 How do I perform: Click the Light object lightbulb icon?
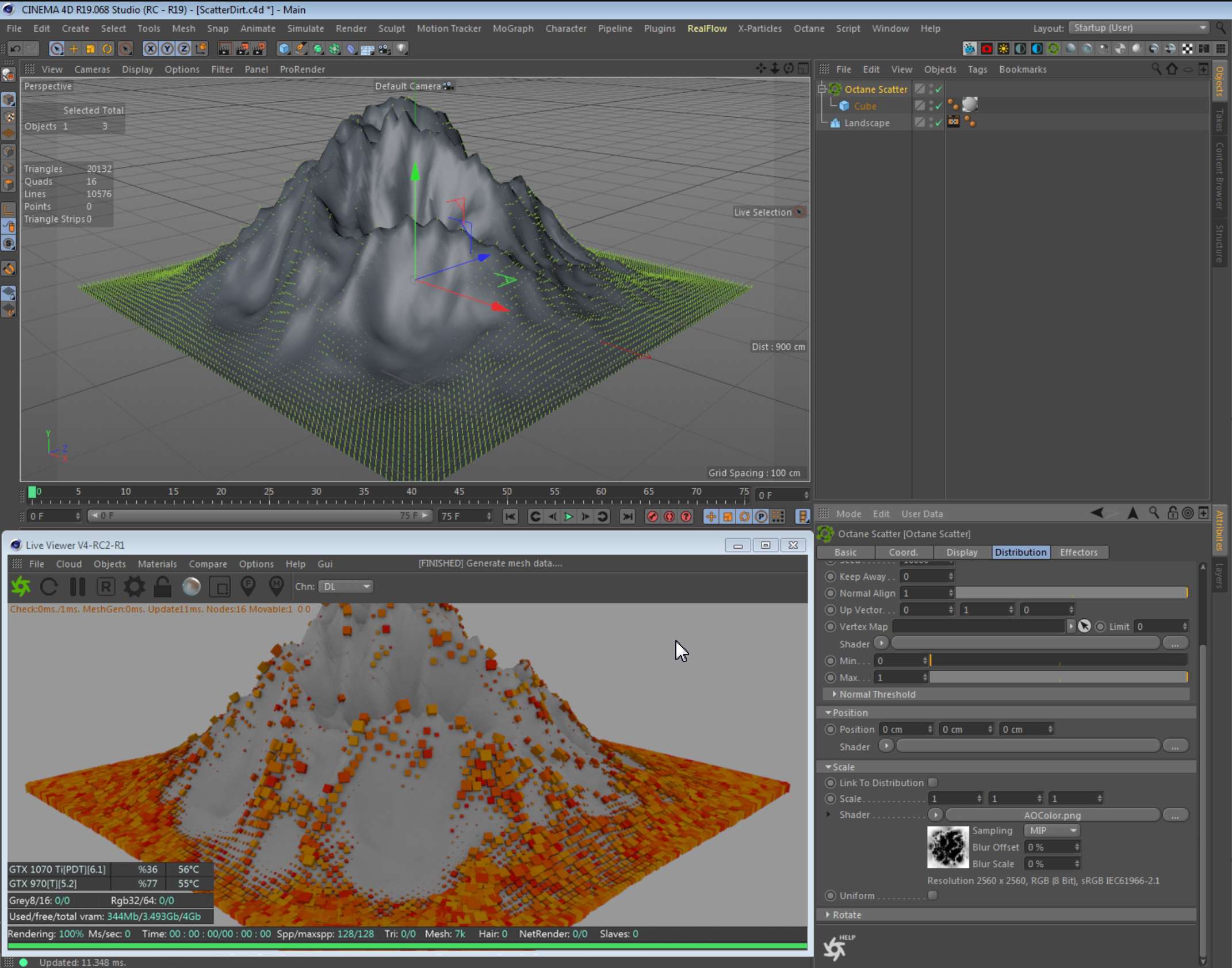[401, 49]
